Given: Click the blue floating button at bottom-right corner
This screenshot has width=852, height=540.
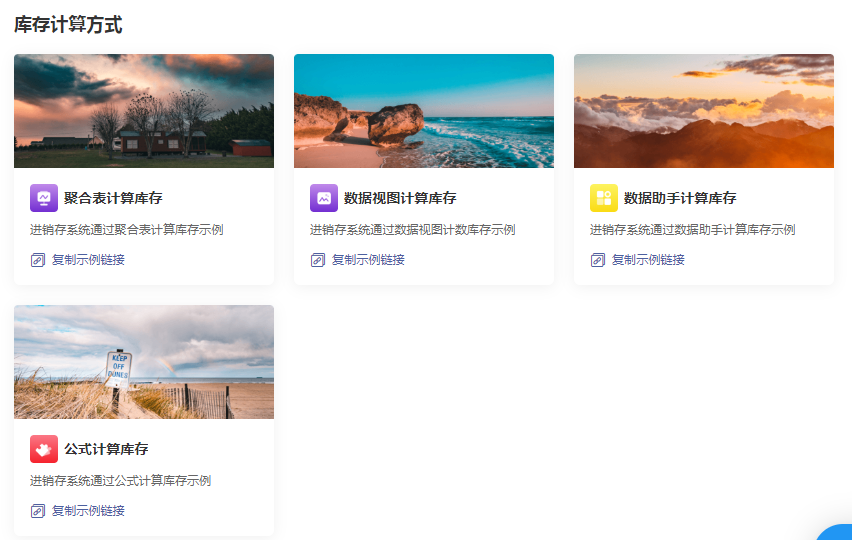Looking at the screenshot, I should click(x=838, y=531).
